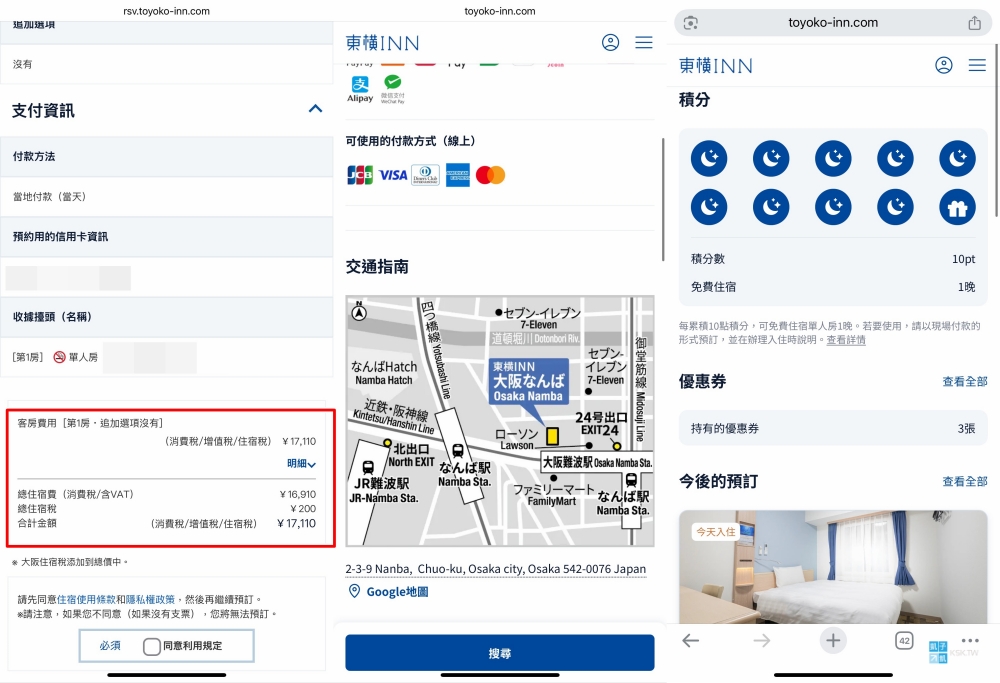
Task: Check the 同意利用規定 agreement checkbox
Action: (152, 646)
